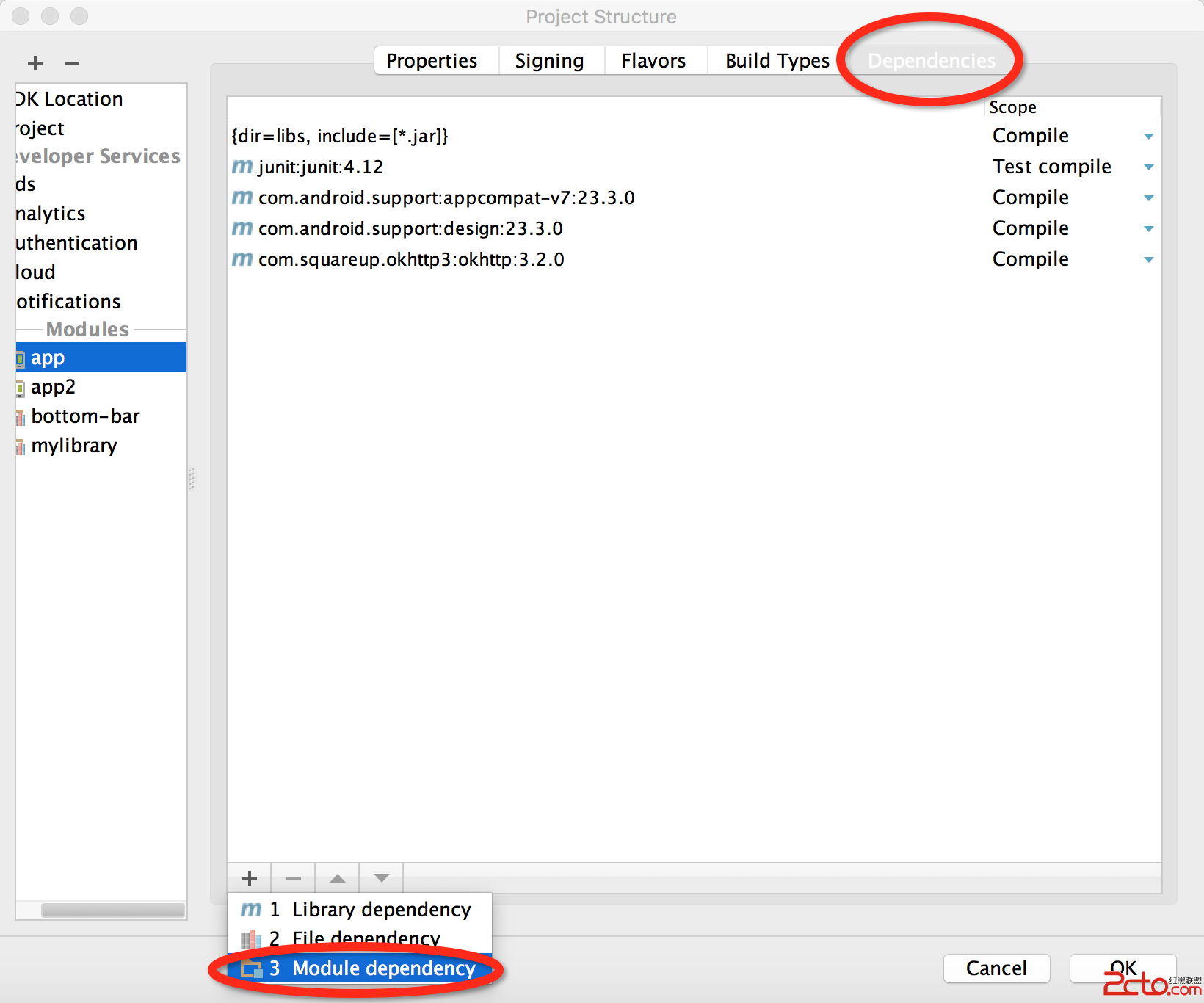Select the app2 module
Viewport: 1204px width, 1003px height.
[x=101, y=387]
